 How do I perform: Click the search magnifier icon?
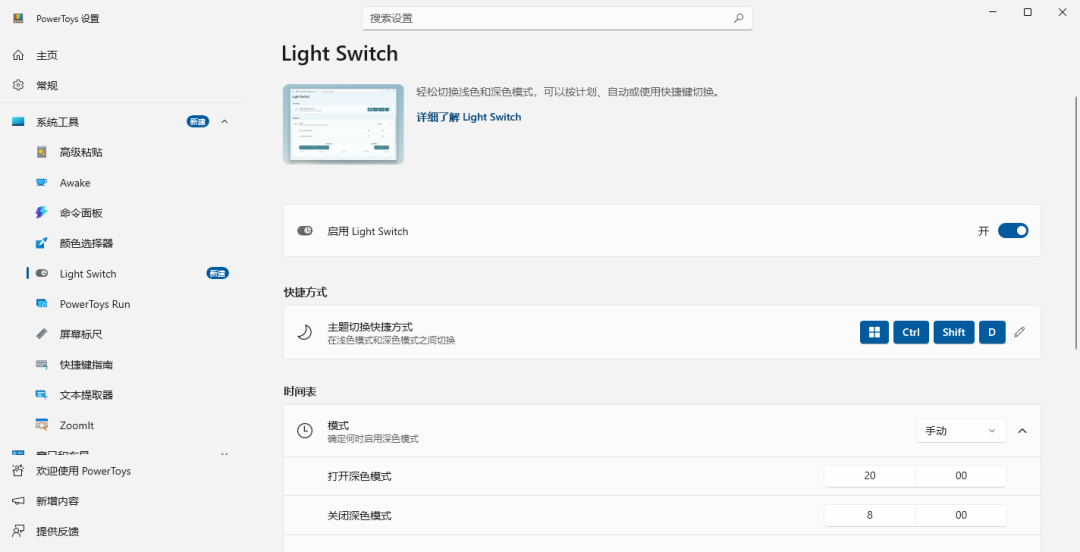tap(739, 18)
